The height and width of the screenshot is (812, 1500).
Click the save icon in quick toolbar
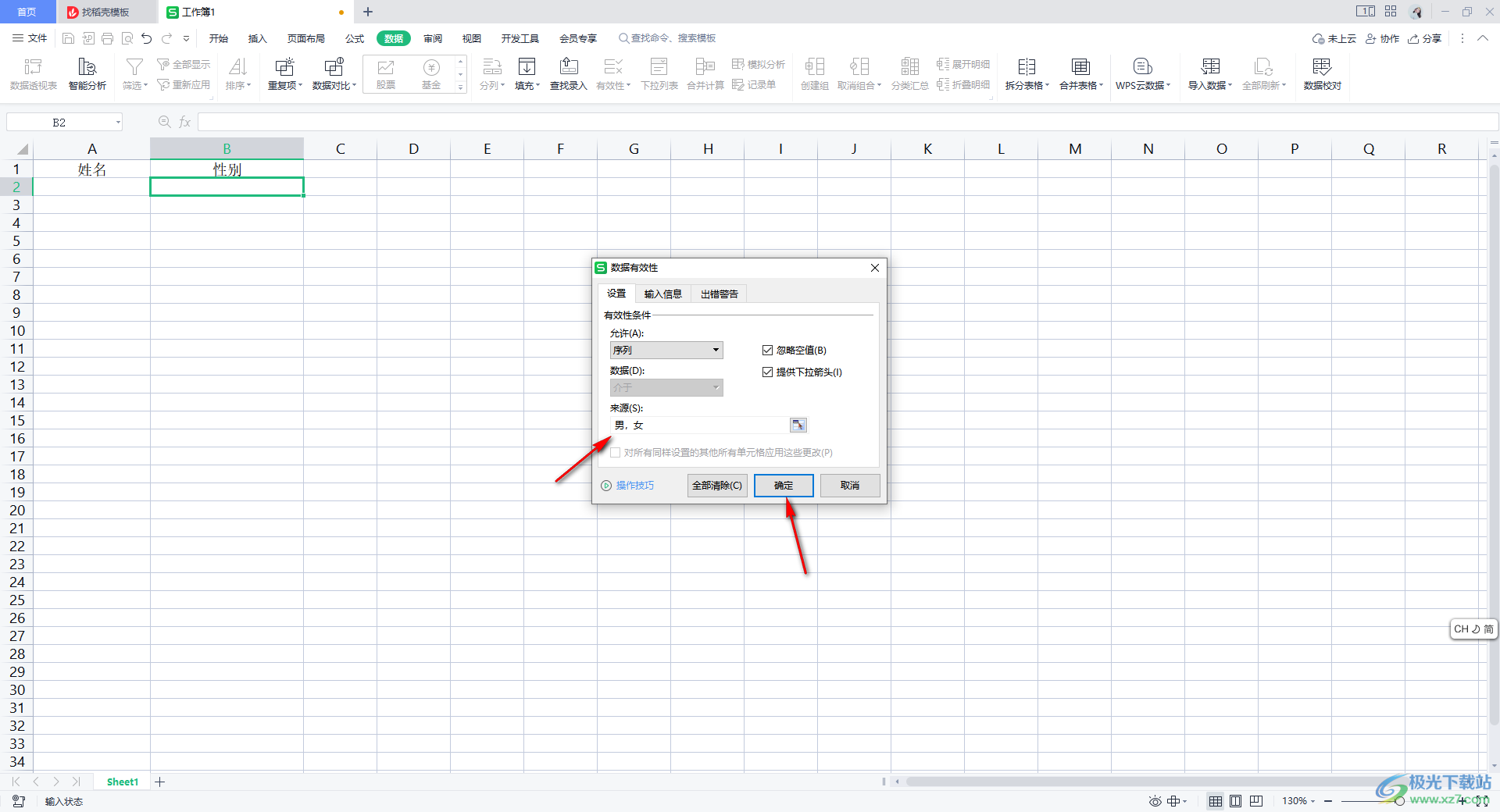[69, 38]
